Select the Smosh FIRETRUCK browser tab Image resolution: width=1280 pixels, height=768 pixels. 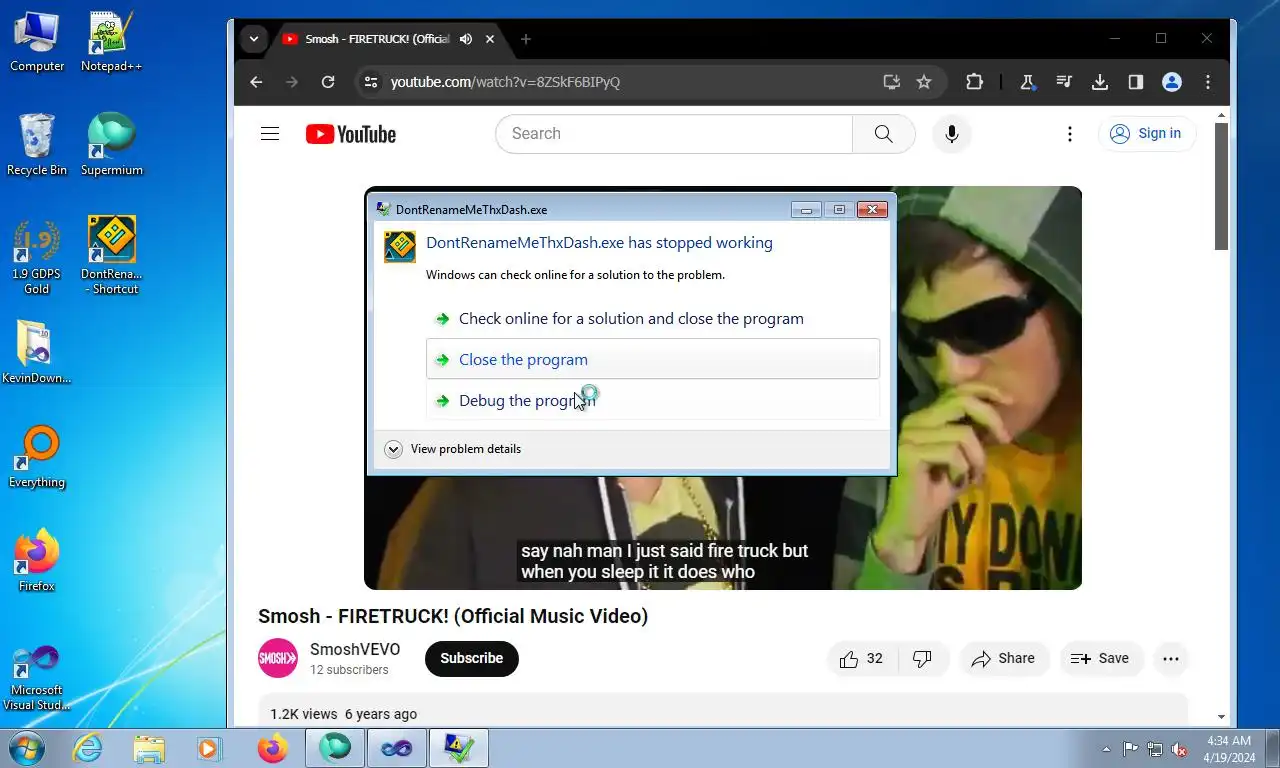[x=388, y=39]
